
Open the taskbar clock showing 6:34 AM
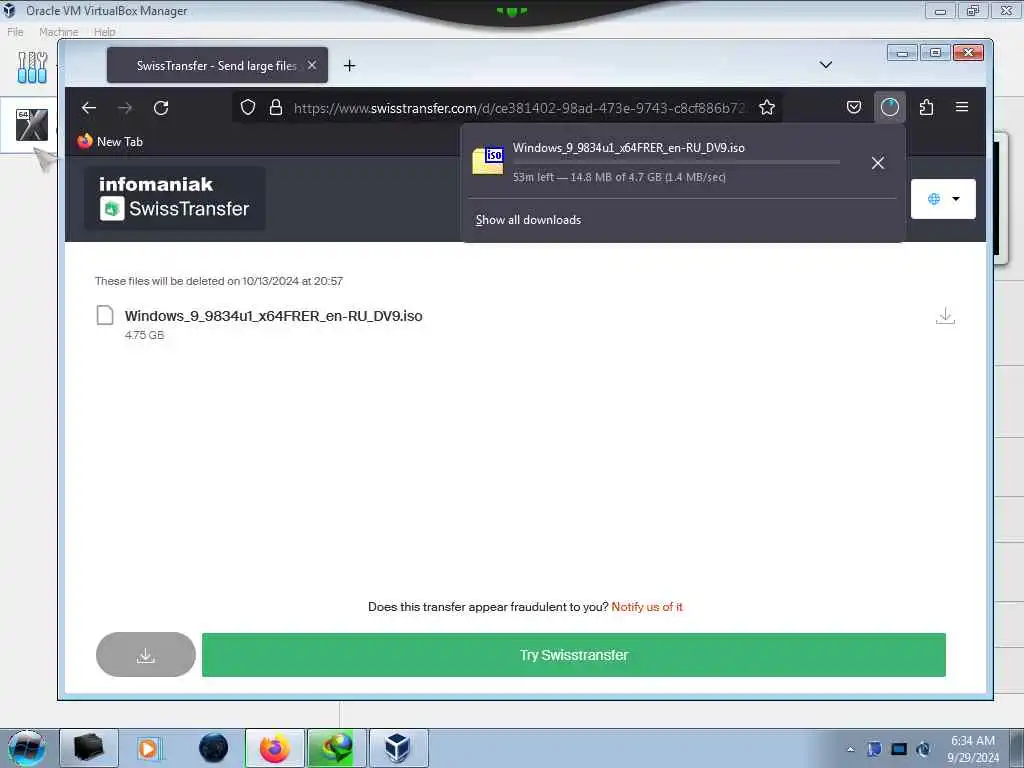click(972, 748)
